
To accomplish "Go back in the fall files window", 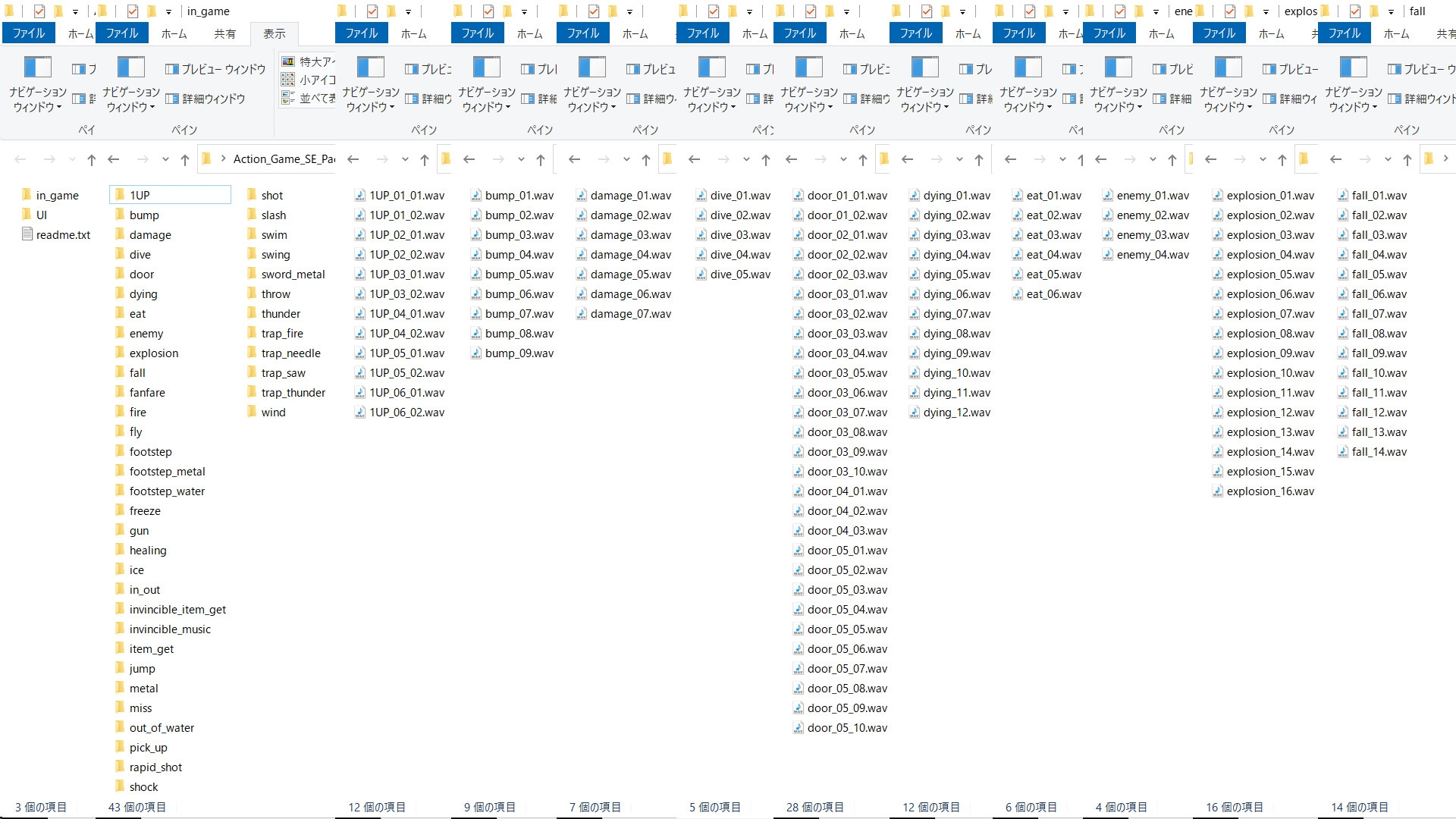I will [1335, 159].
